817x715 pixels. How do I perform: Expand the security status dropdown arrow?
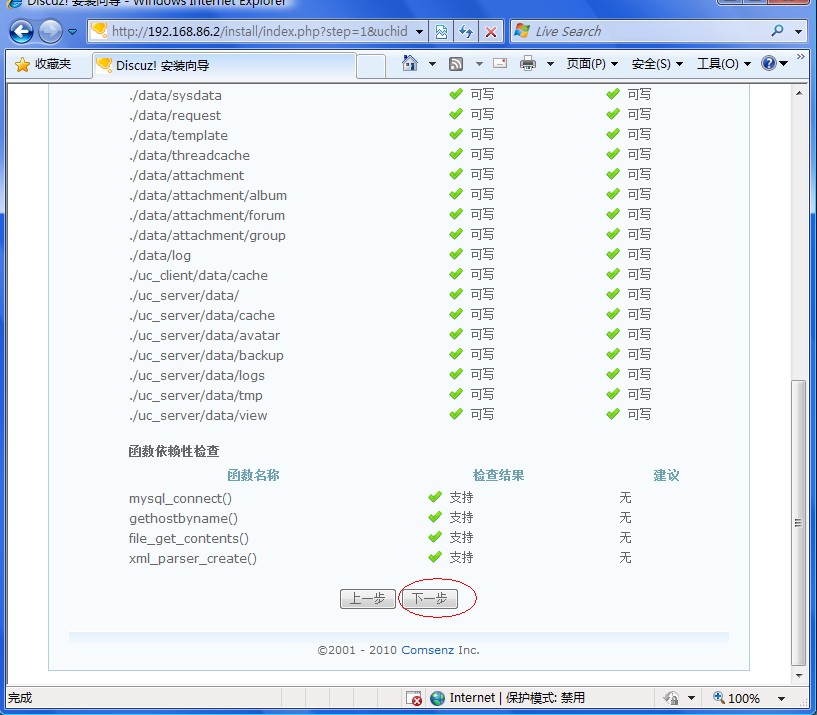coord(691,698)
